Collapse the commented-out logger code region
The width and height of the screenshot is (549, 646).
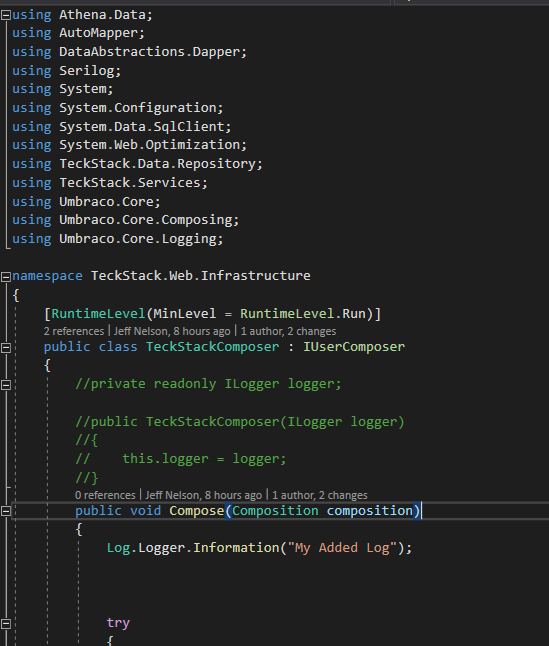click(6, 385)
